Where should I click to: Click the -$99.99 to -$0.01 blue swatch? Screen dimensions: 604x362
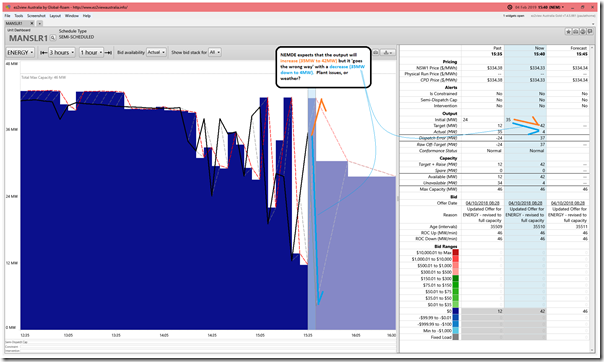tap(456, 318)
